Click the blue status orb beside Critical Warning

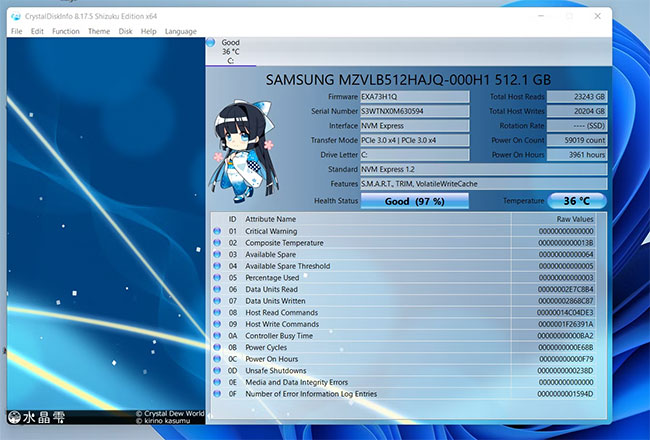218,231
